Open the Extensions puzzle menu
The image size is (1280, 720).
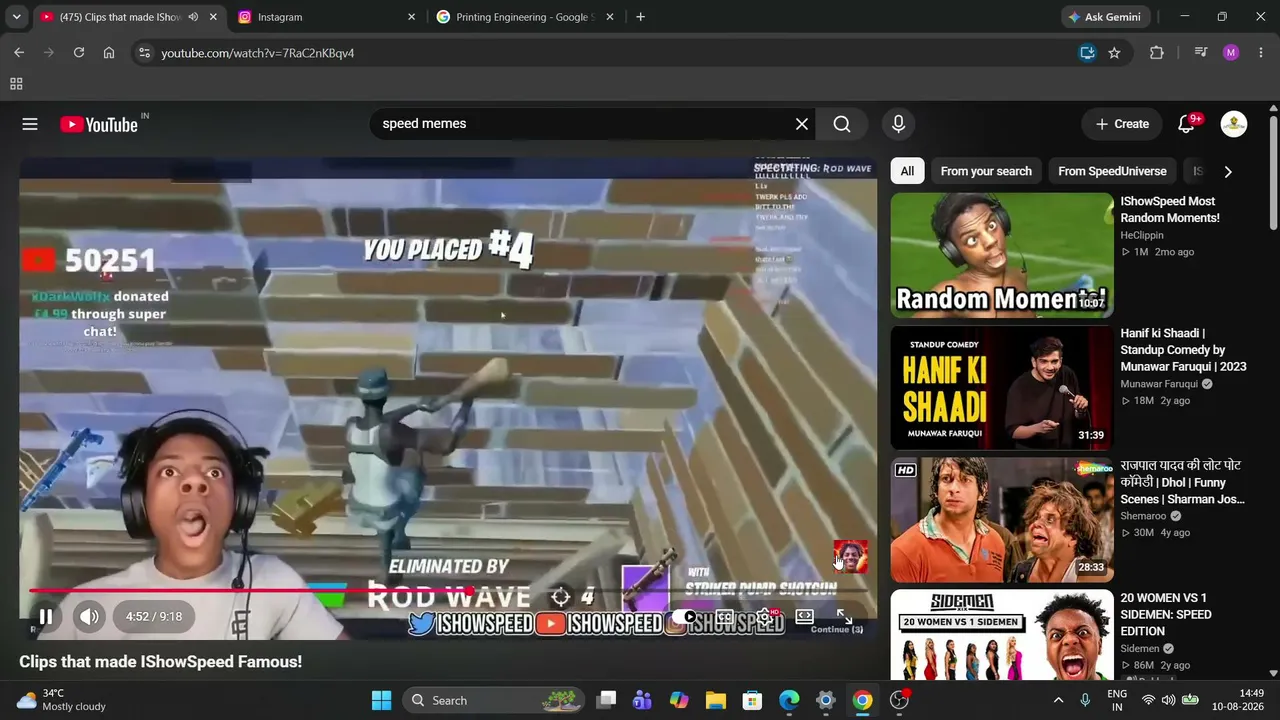(1157, 53)
